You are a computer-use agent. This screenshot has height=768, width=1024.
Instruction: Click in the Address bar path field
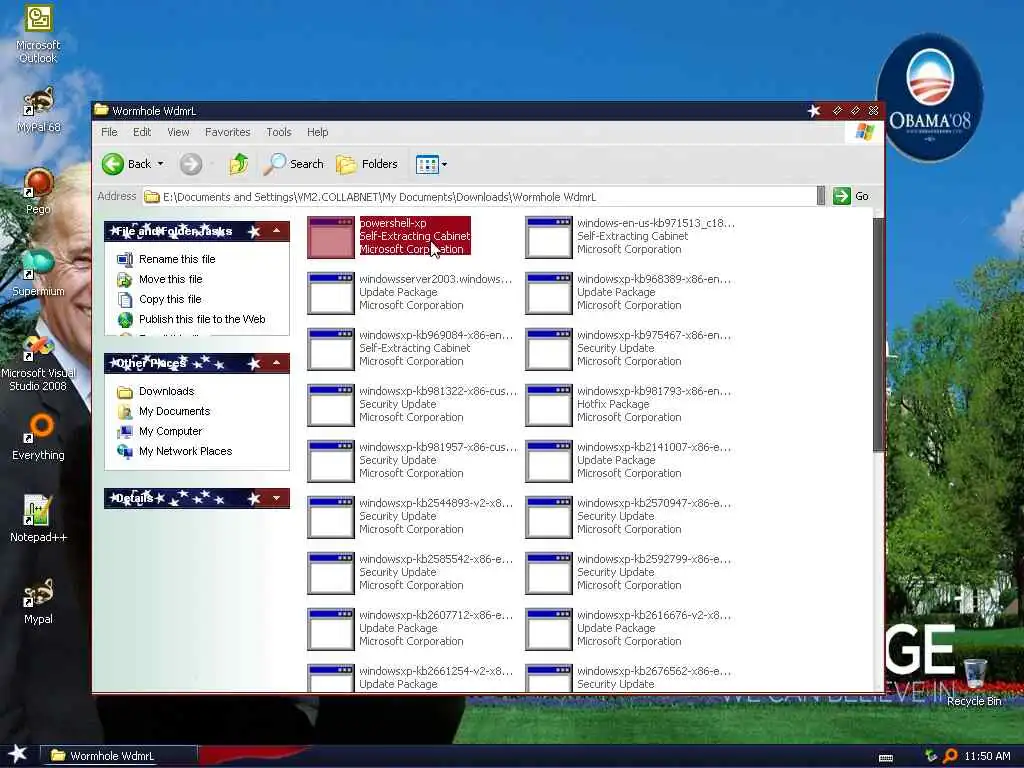[x=480, y=197]
